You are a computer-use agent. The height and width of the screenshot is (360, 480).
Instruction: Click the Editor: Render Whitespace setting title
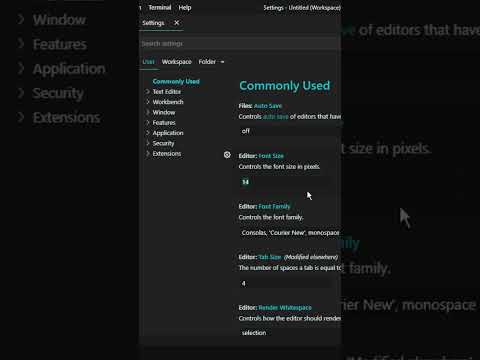point(275,308)
